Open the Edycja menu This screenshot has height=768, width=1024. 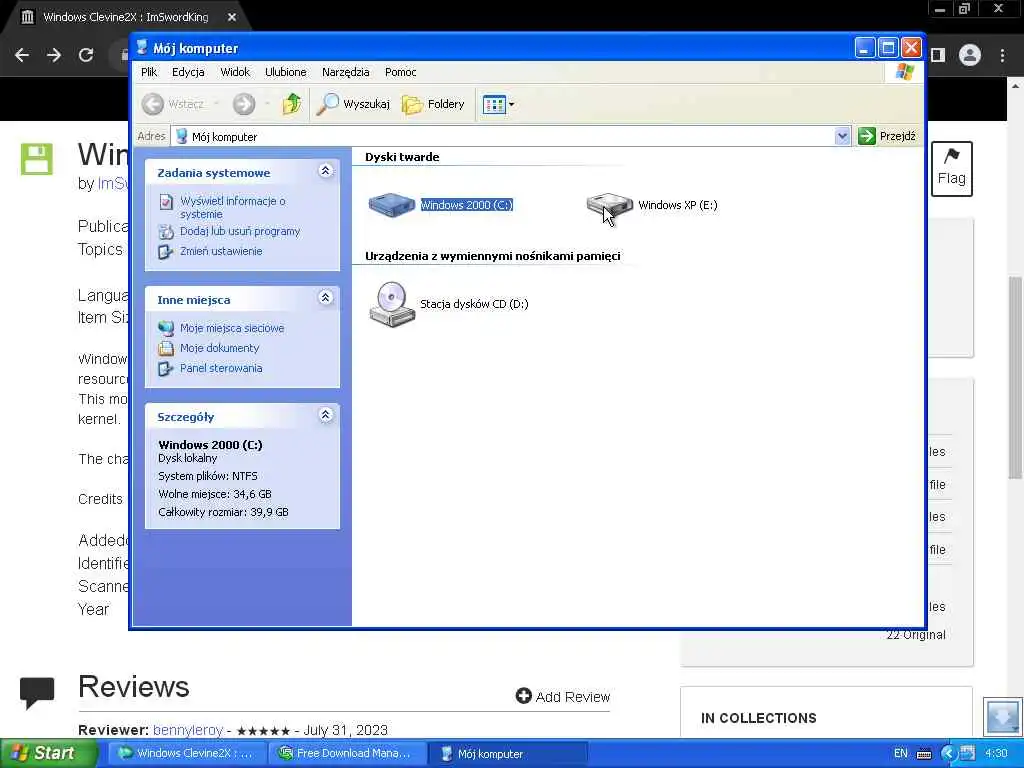coord(188,72)
